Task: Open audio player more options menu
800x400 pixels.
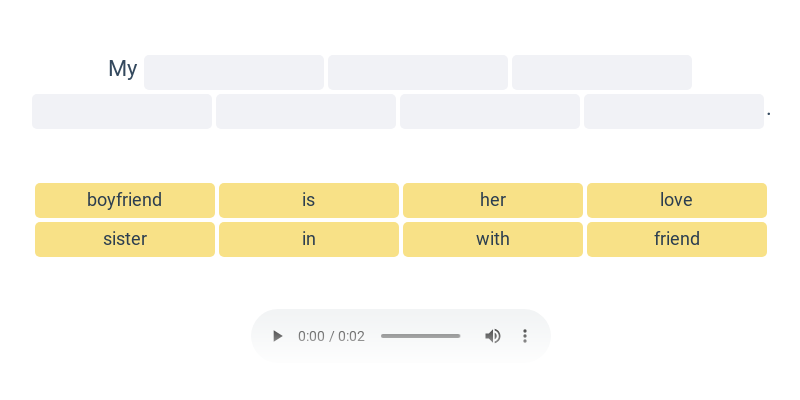Action: point(525,336)
